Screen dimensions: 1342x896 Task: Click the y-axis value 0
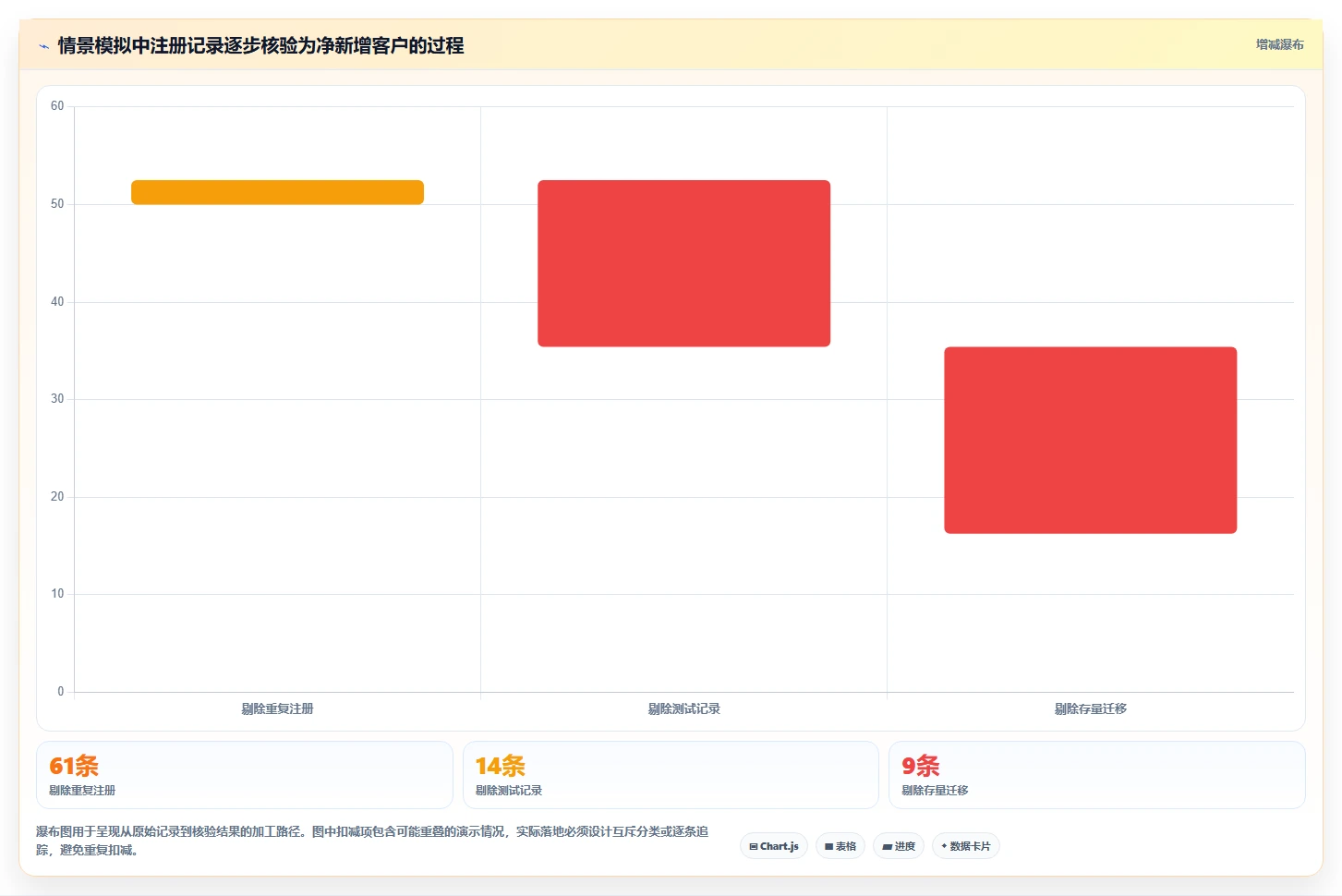(x=61, y=692)
